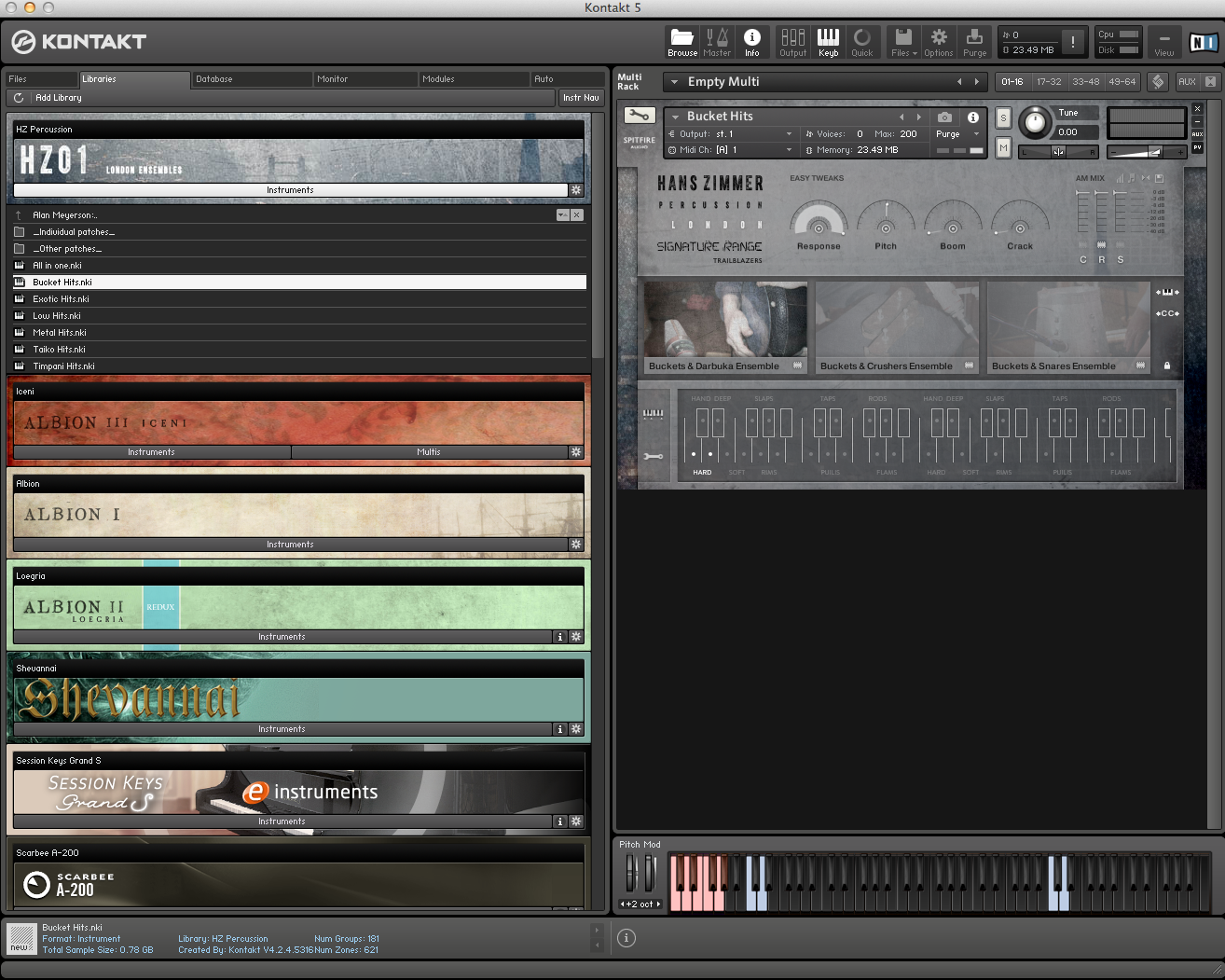Select rack page 49-64

tap(1122, 81)
